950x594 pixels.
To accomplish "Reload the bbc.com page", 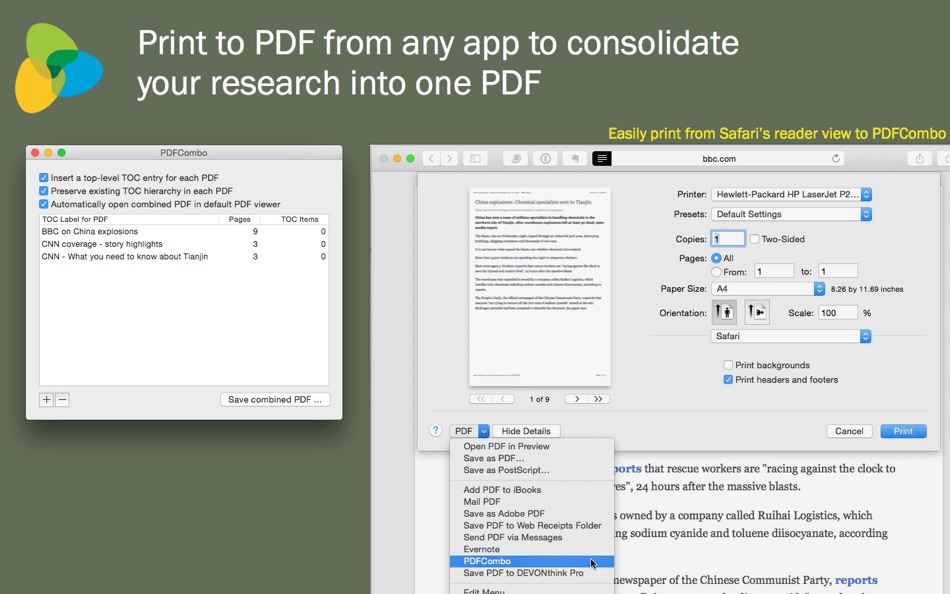I will 835,159.
